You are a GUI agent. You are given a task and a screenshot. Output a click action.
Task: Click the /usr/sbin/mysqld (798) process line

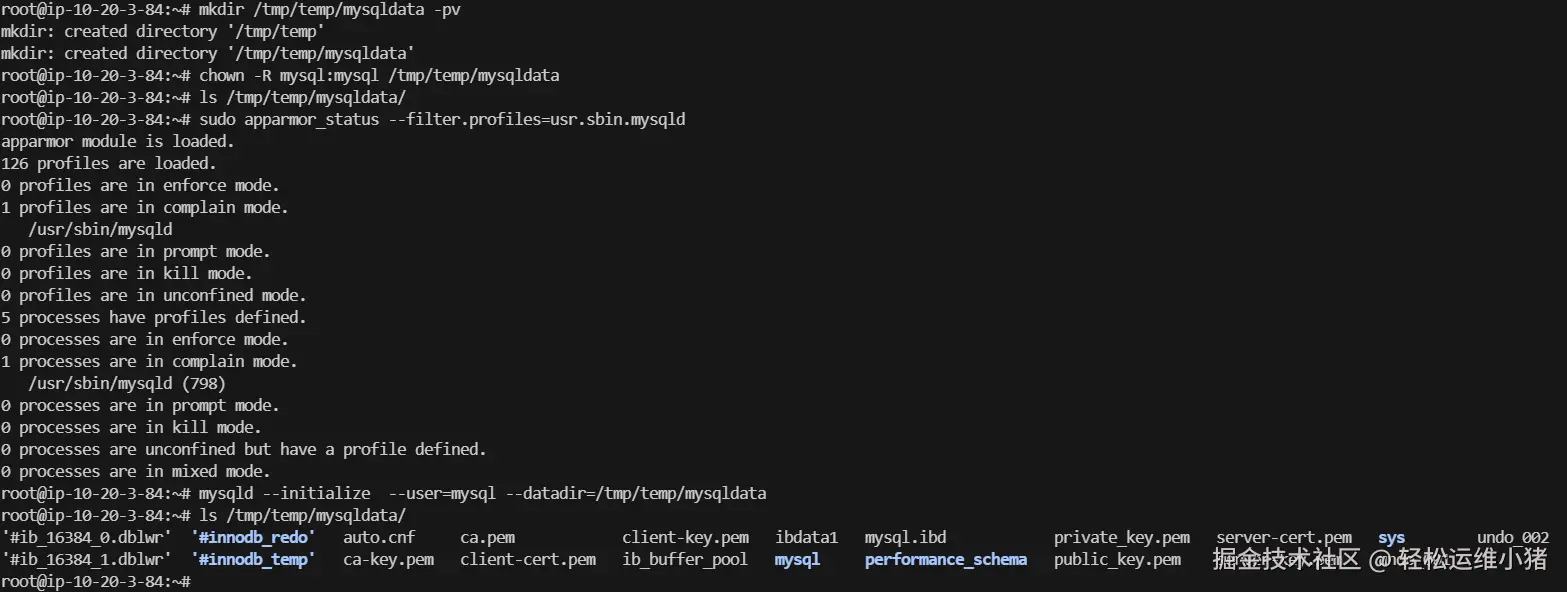click(127, 384)
